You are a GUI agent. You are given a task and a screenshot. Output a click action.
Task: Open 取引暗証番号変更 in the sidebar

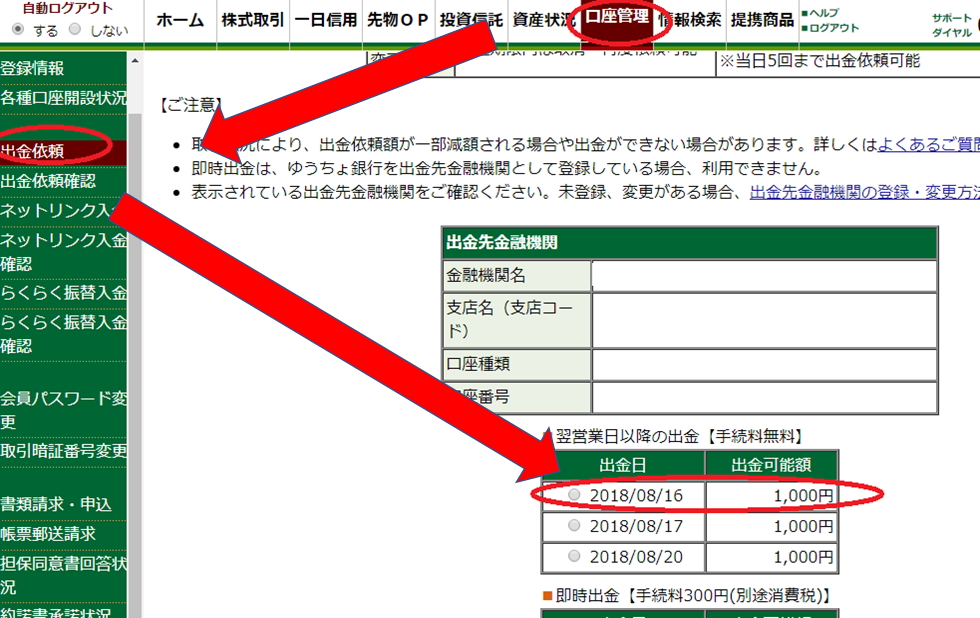(x=63, y=451)
